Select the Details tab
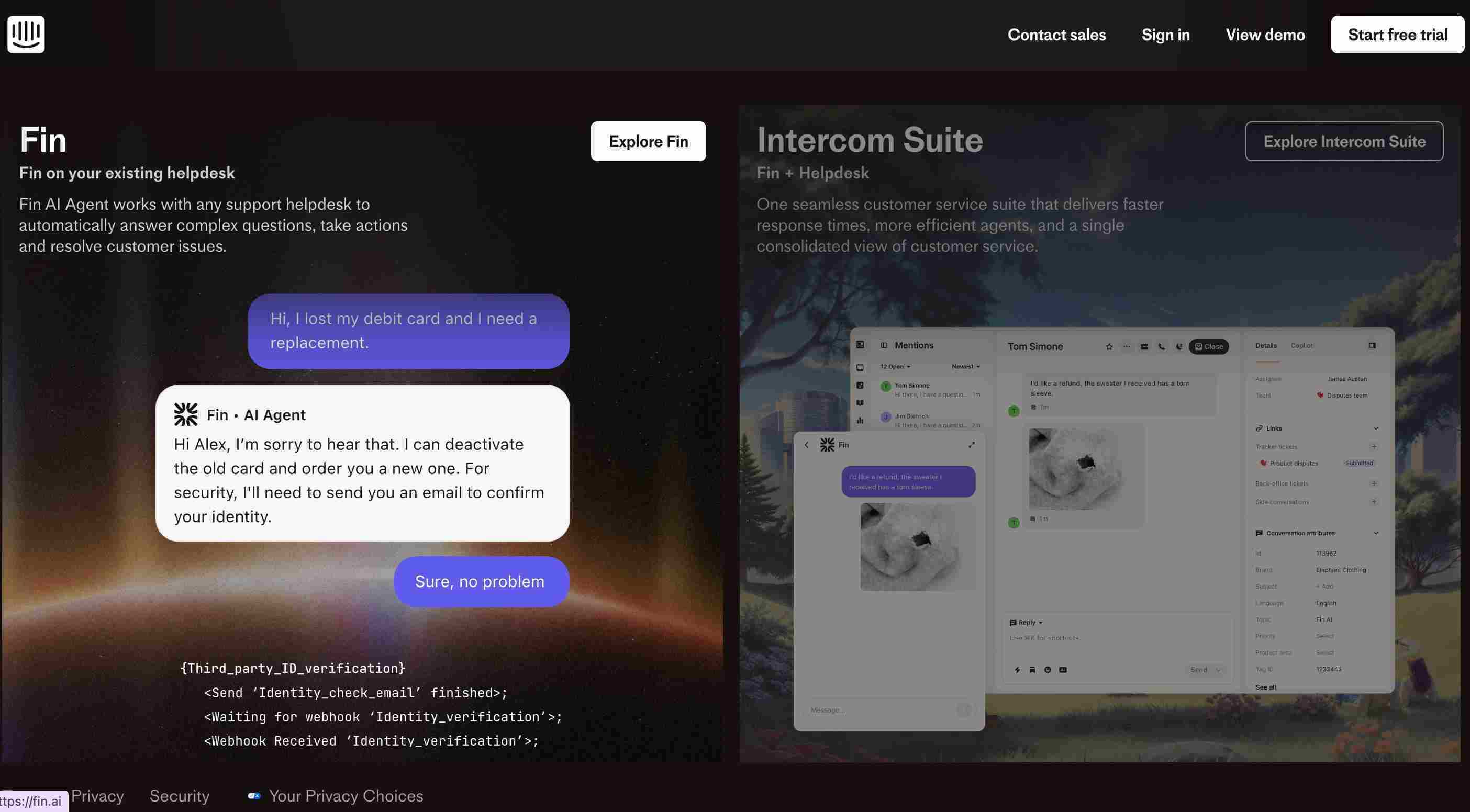 pos(1266,345)
